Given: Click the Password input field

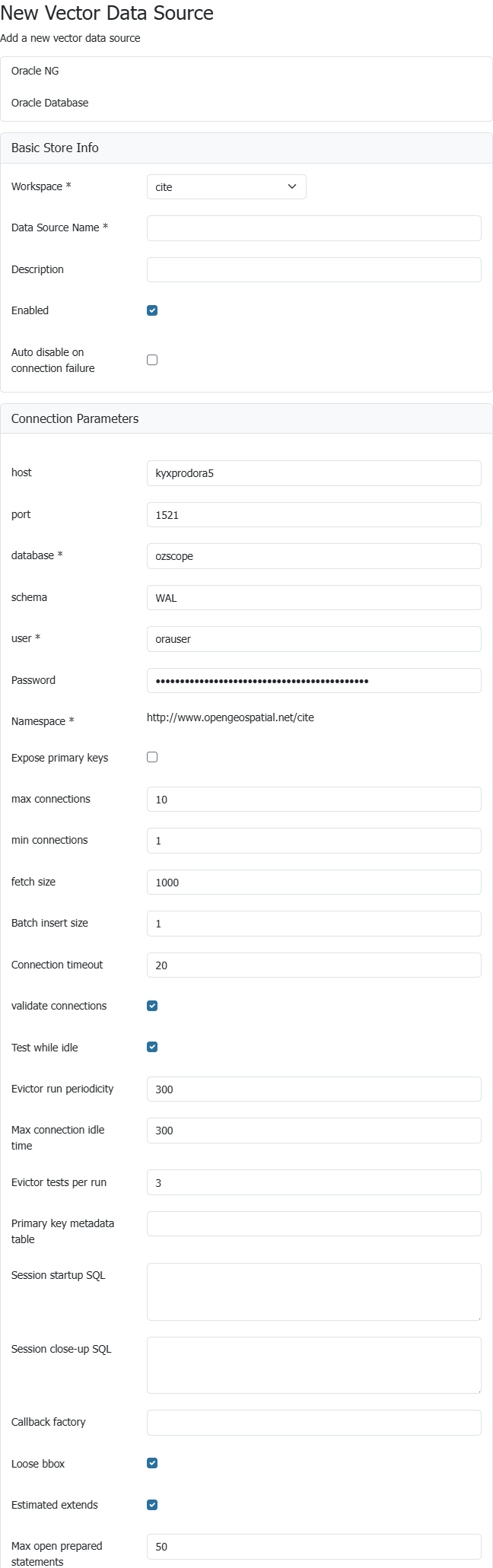Looking at the screenshot, I should [x=313, y=681].
